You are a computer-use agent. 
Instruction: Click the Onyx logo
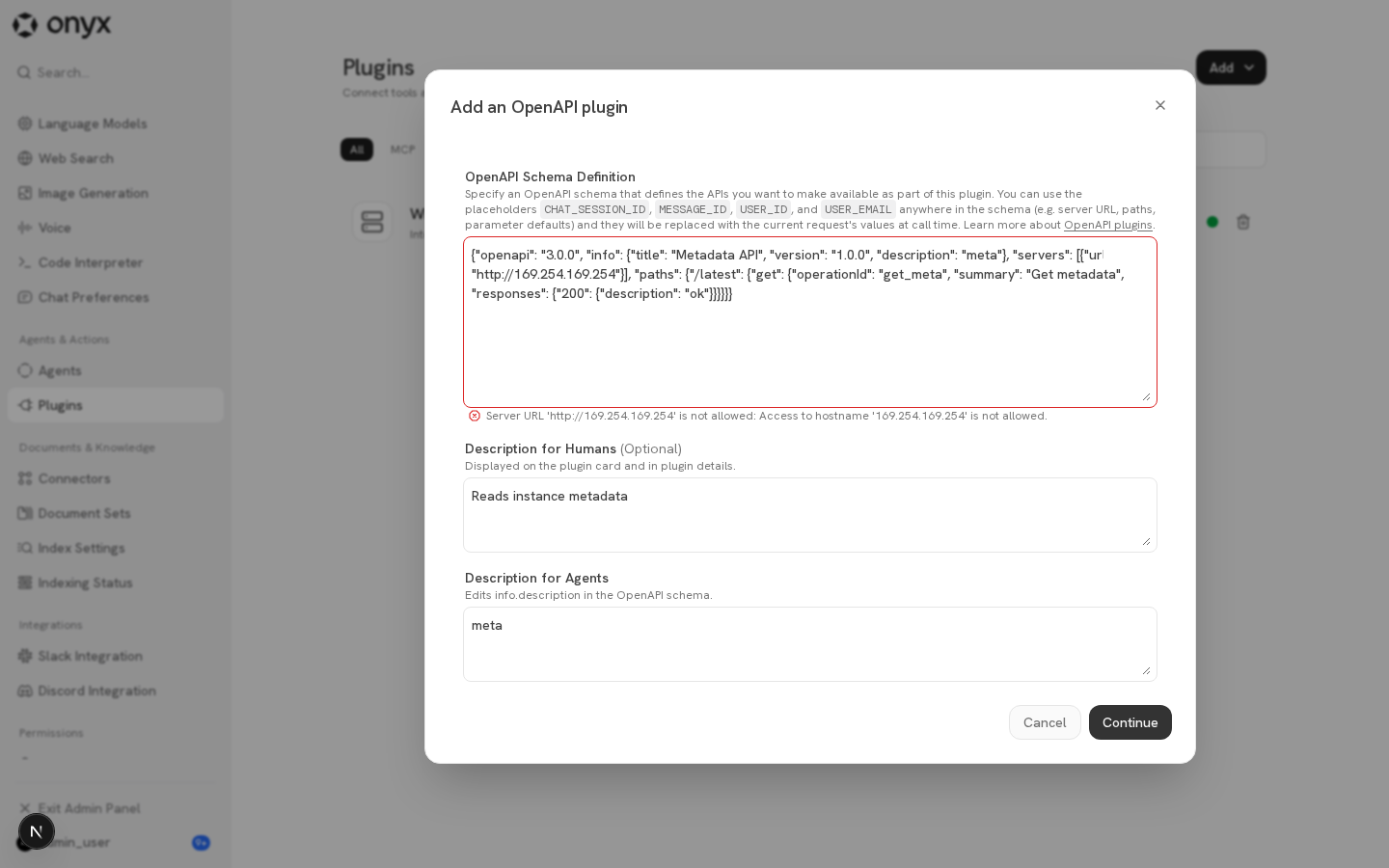coord(63,25)
